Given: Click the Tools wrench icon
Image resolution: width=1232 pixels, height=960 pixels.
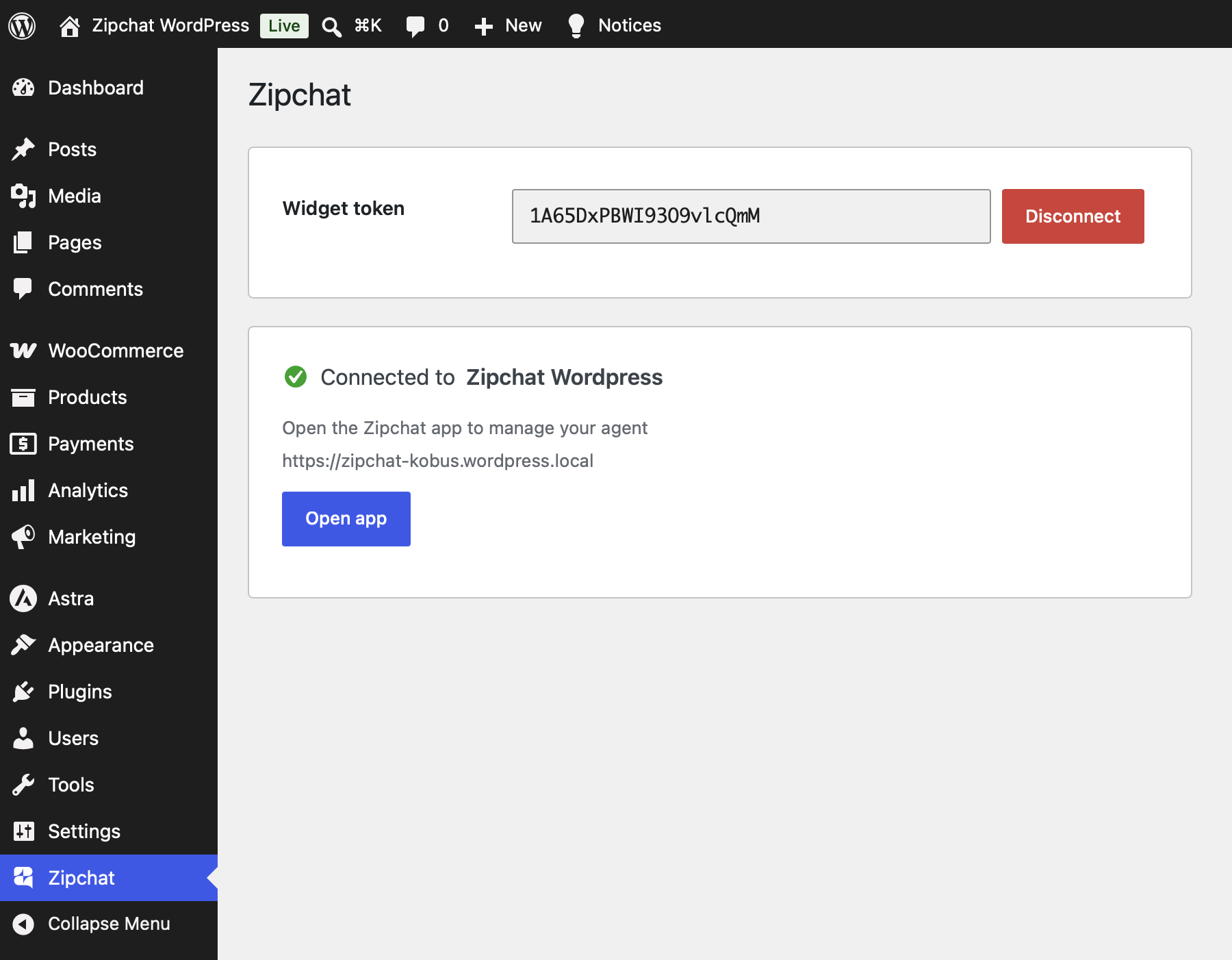Looking at the screenshot, I should [23, 785].
